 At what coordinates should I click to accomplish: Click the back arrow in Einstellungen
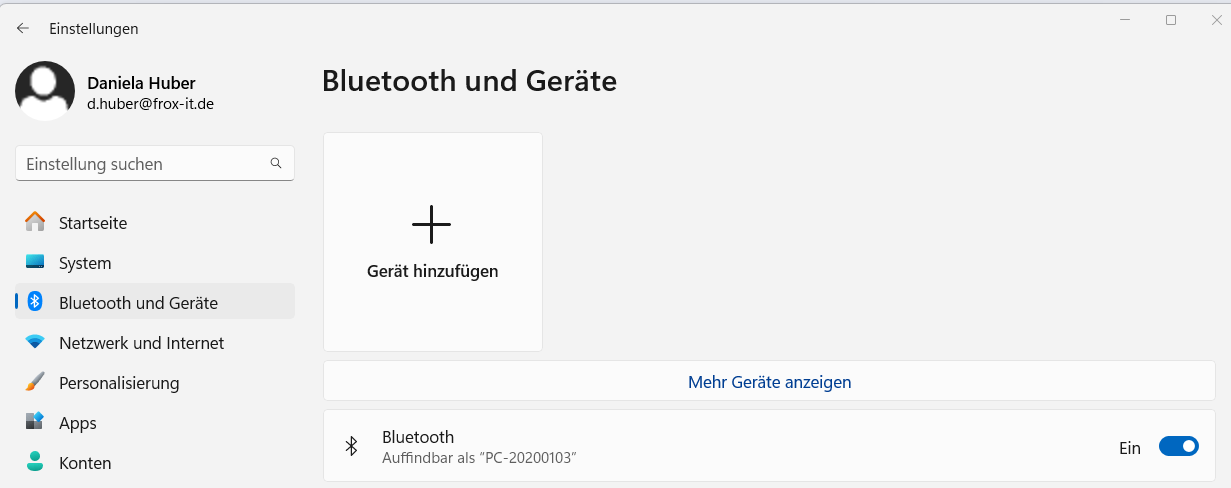[x=23, y=29]
